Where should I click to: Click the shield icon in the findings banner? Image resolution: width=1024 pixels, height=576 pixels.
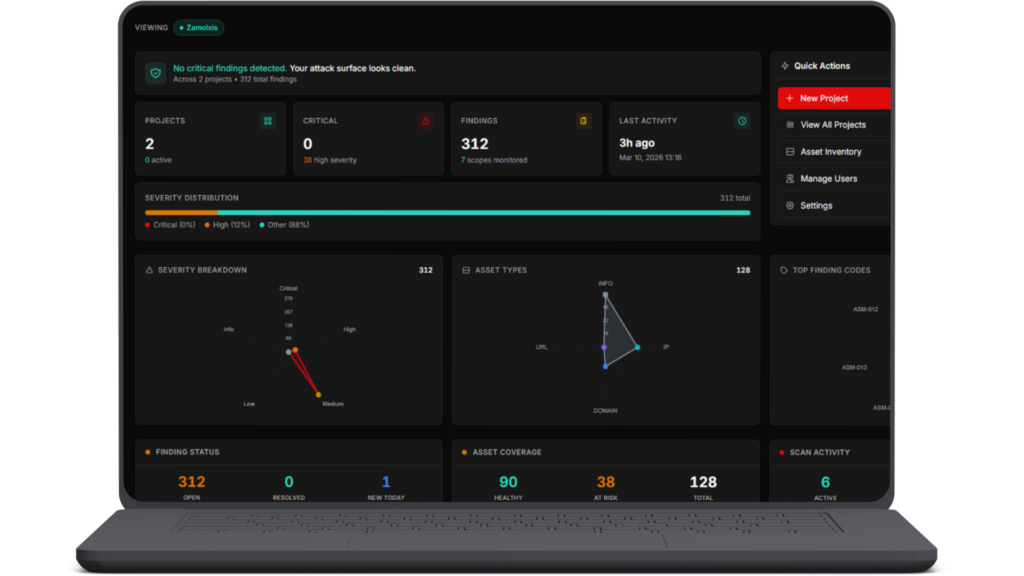click(155, 73)
